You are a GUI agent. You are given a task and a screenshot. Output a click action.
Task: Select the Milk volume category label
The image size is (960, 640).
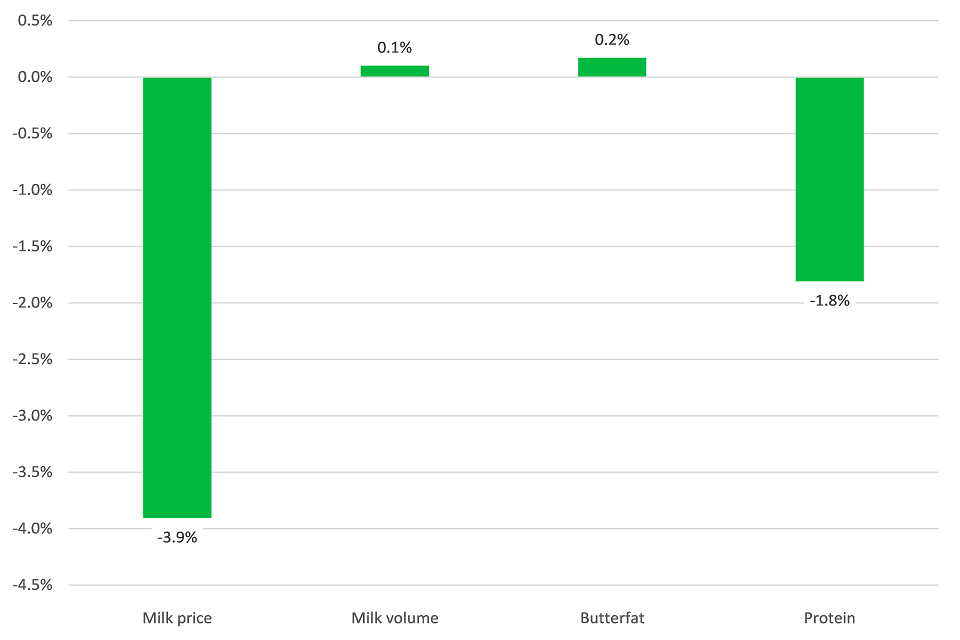pos(394,618)
